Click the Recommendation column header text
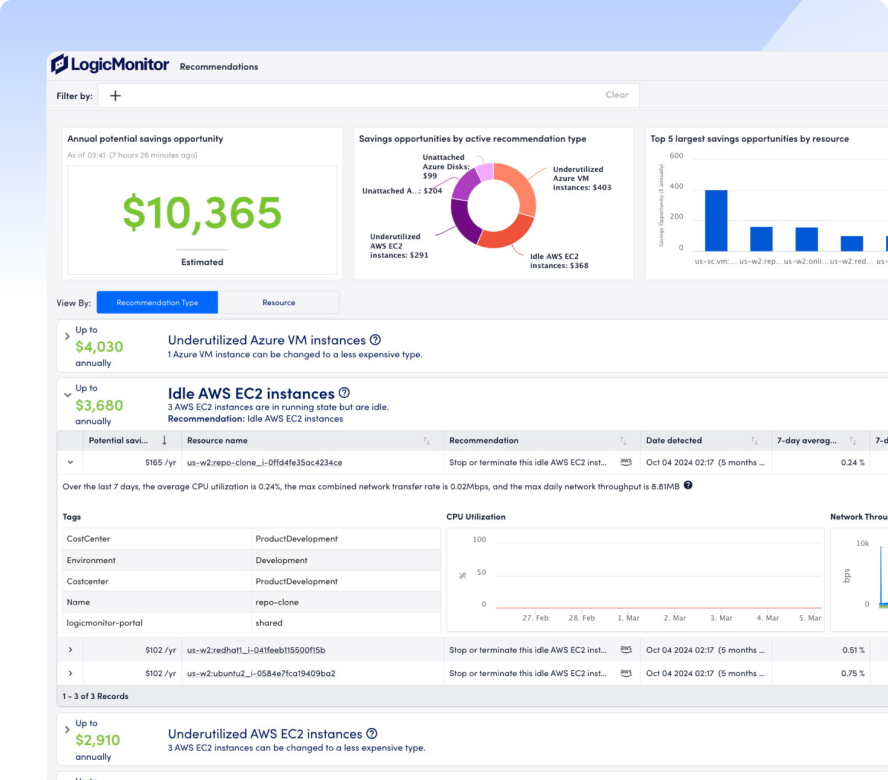The height and width of the screenshot is (780, 888). click(484, 440)
